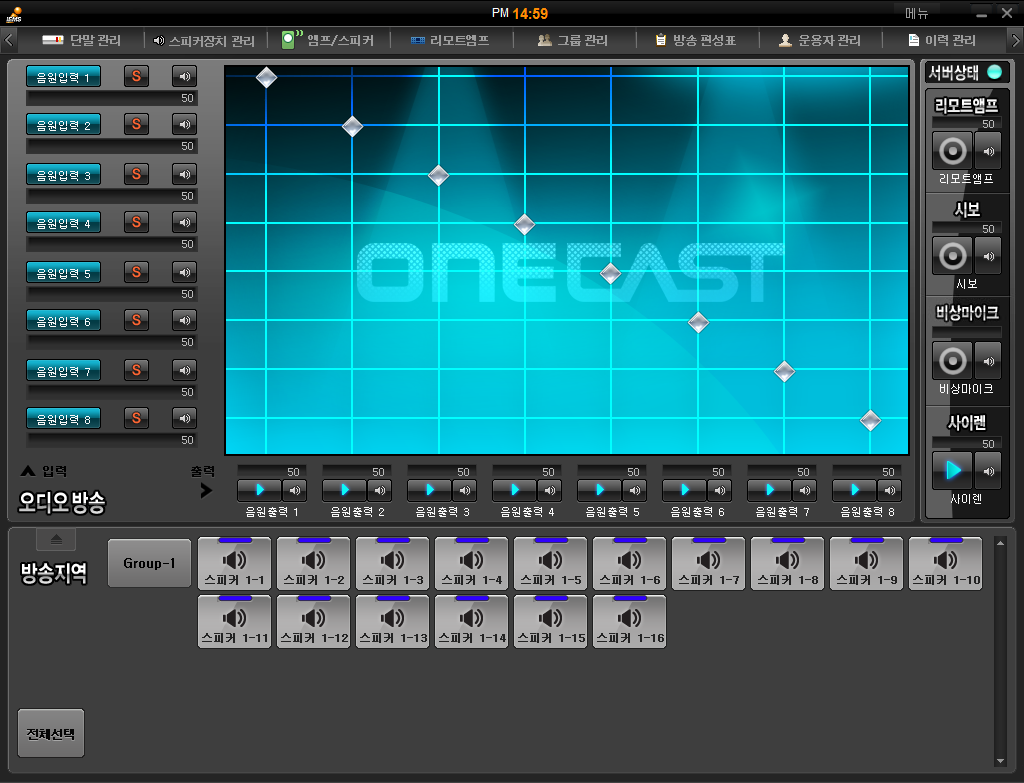
Task: Click the matrix node for input 1 output 1
Action: 266,77
